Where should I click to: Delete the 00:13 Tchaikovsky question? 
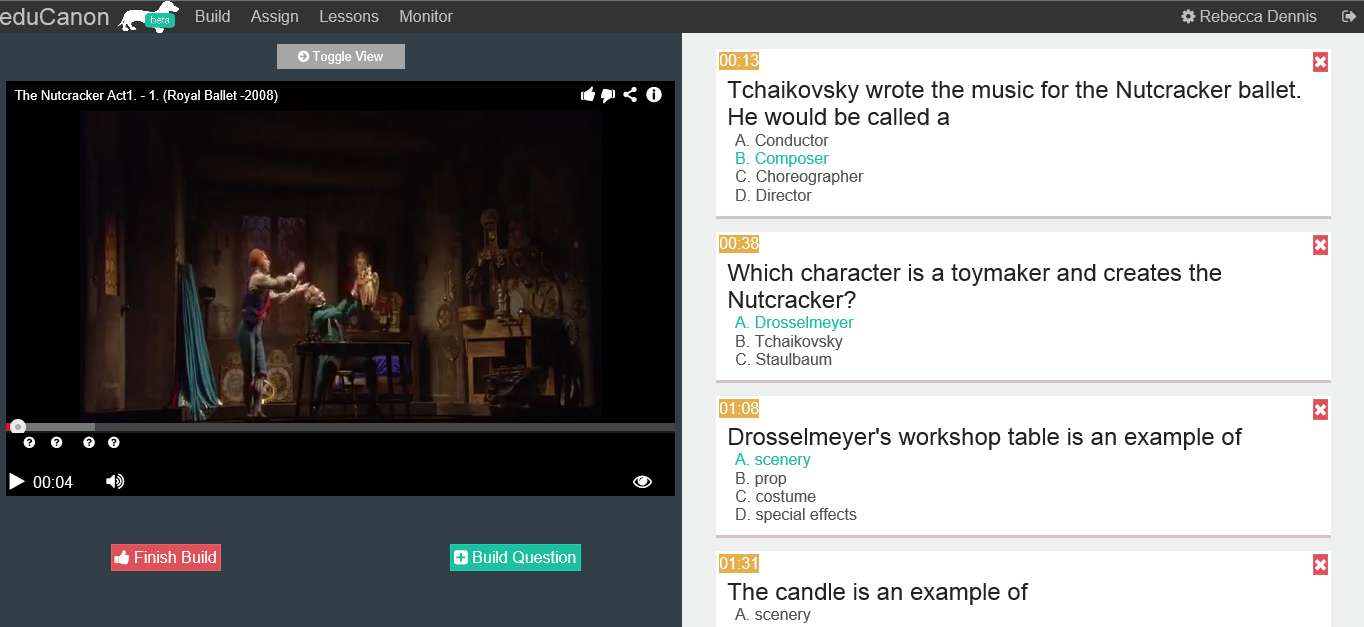(x=1320, y=62)
